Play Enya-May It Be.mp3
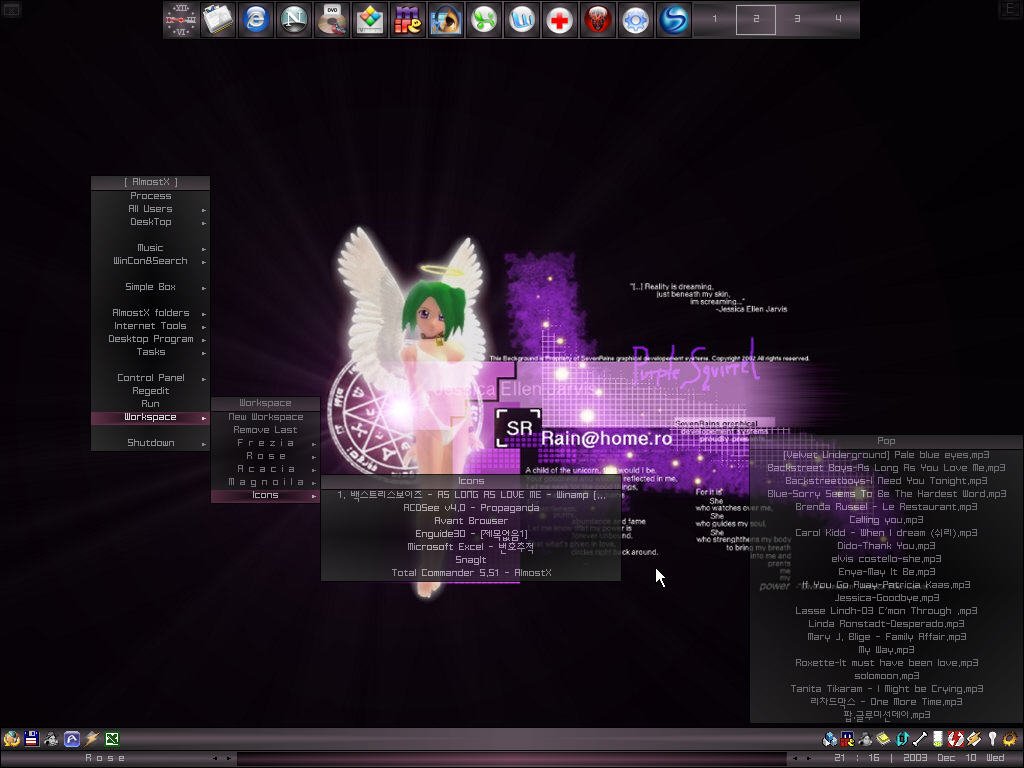Screen dimensions: 1024x768 click(886, 572)
